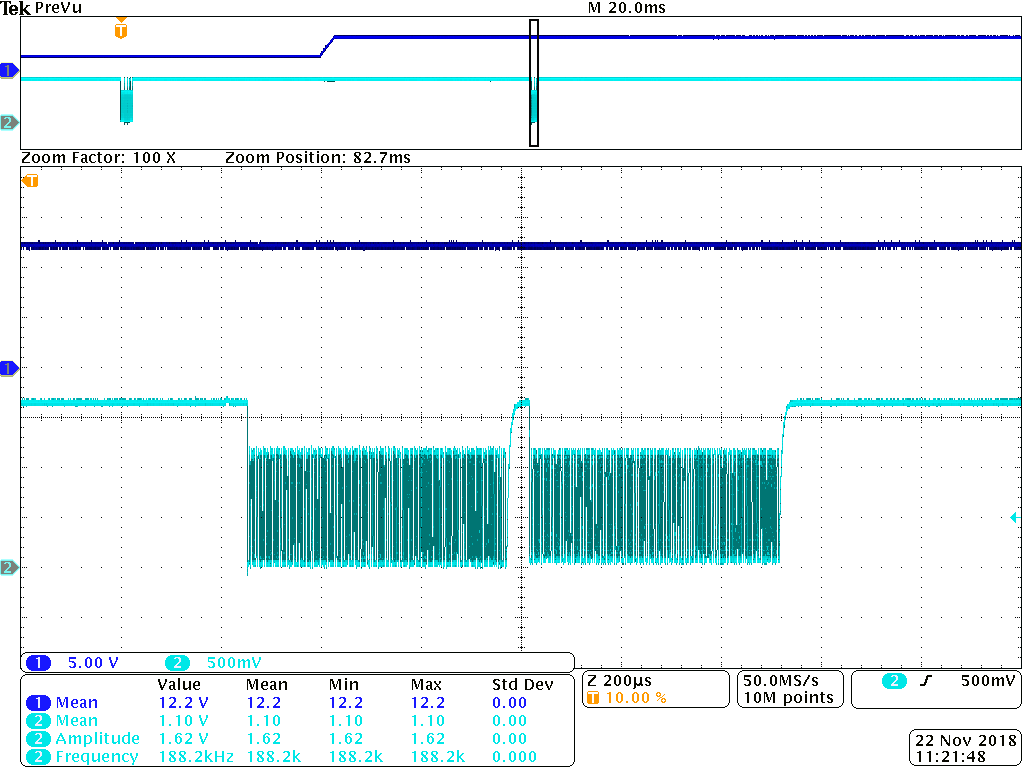The image size is (1024, 768).
Task: Click the orange T icon in main graticule
Action: [31, 181]
